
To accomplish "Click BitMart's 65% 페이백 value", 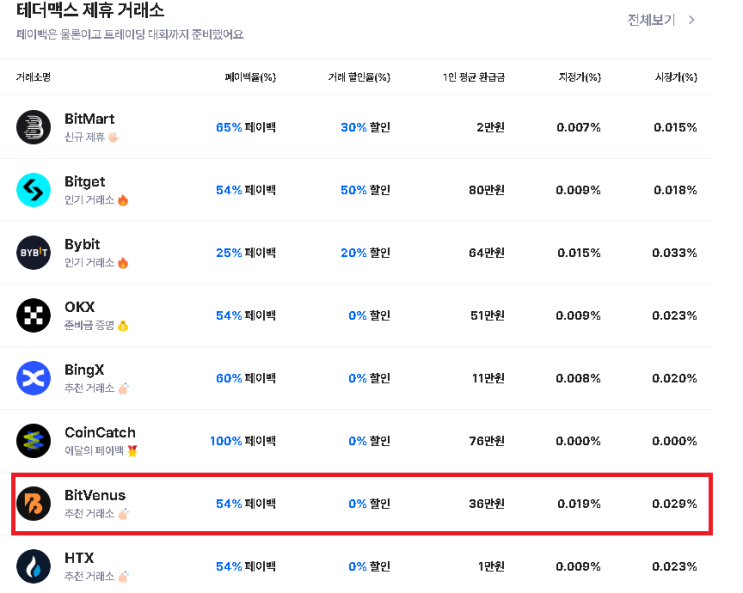I will [246, 127].
